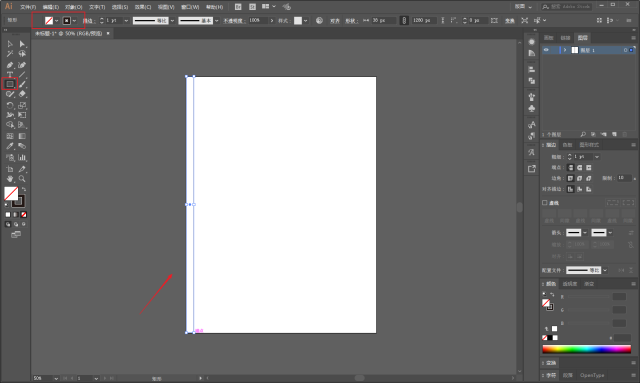Open the Type (T) menu
The width and height of the screenshot is (640, 383).
point(97,7)
